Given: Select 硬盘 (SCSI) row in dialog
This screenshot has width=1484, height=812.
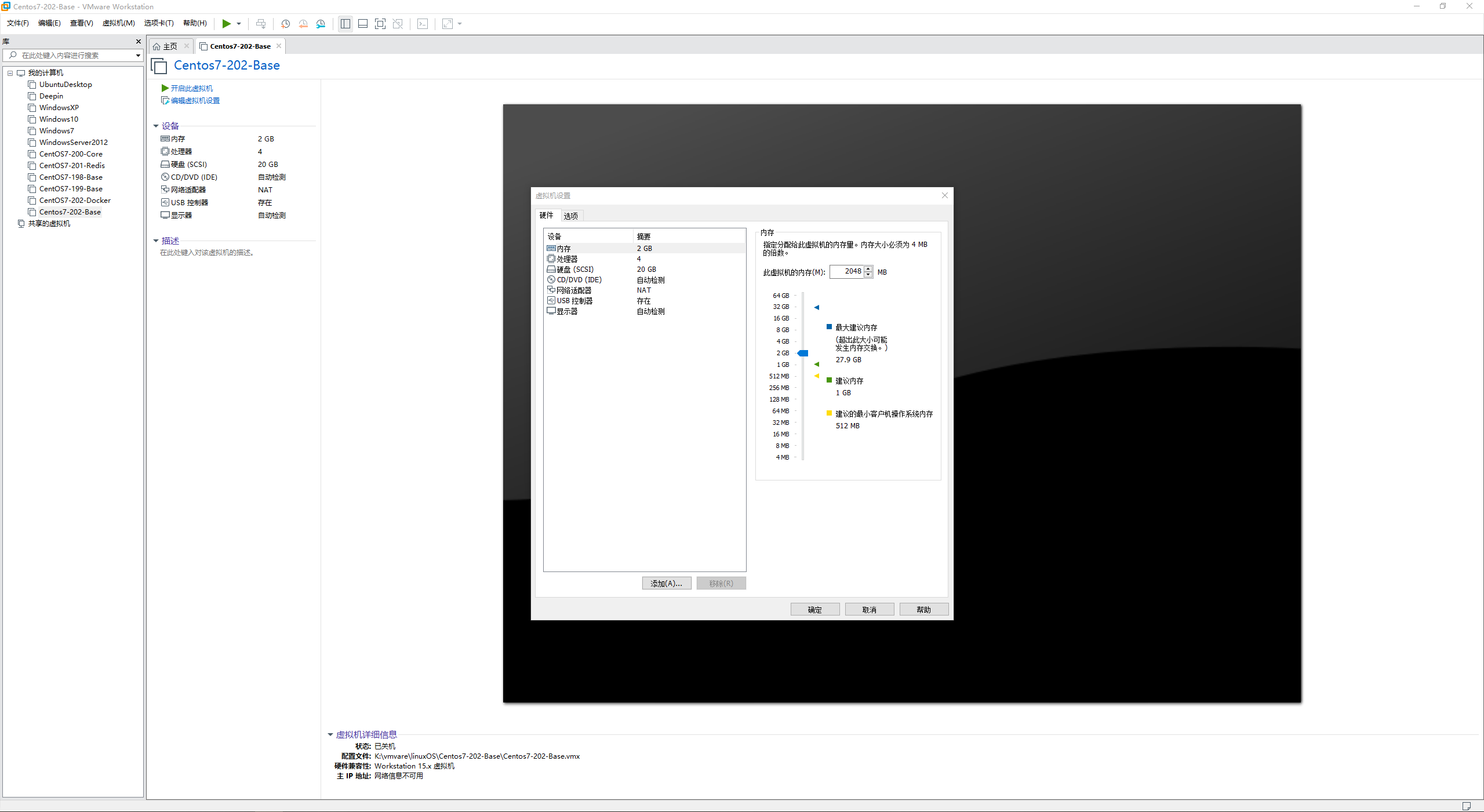Looking at the screenshot, I should [645, 269].
